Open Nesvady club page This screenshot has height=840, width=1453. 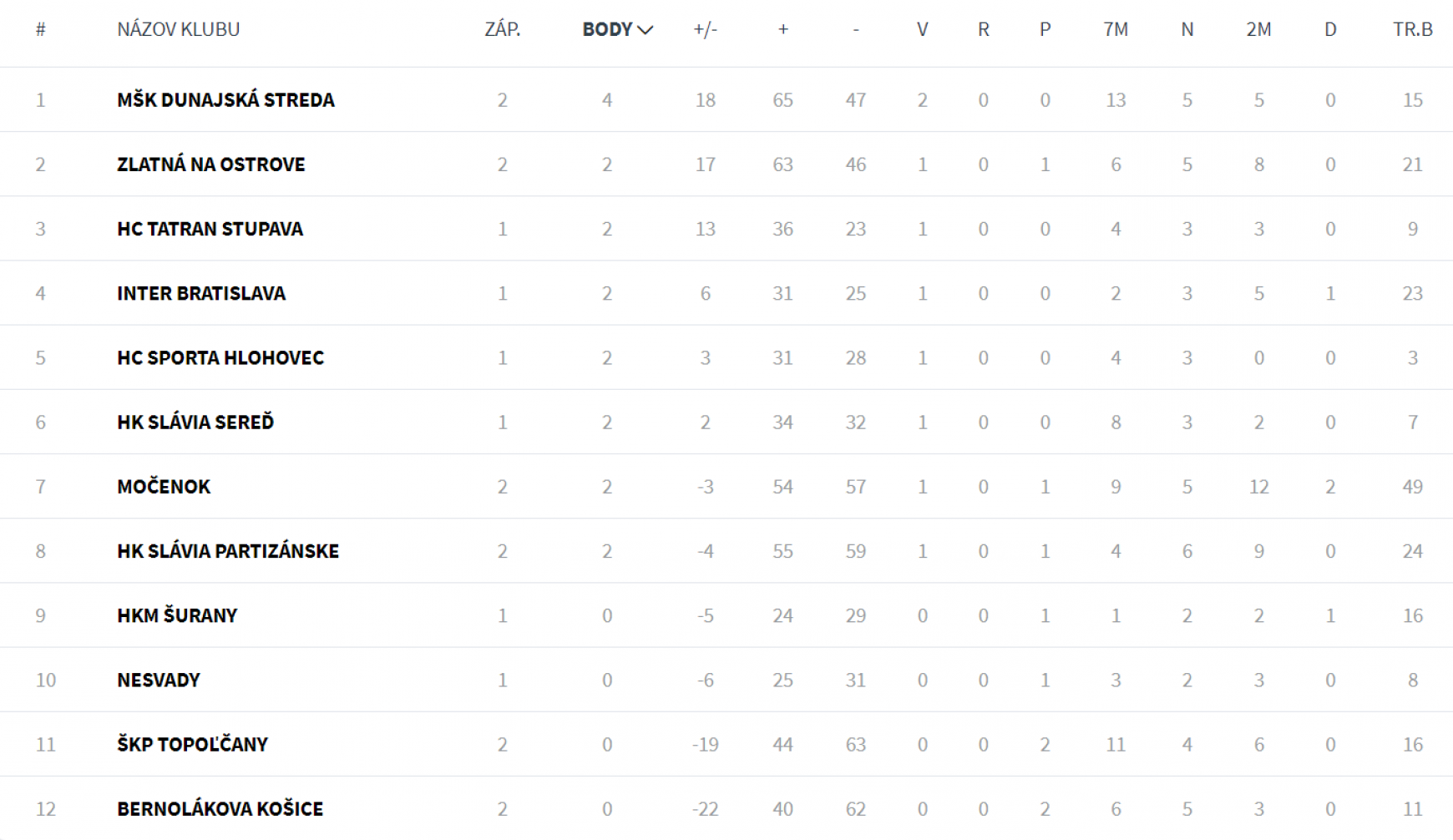(159, 680)
